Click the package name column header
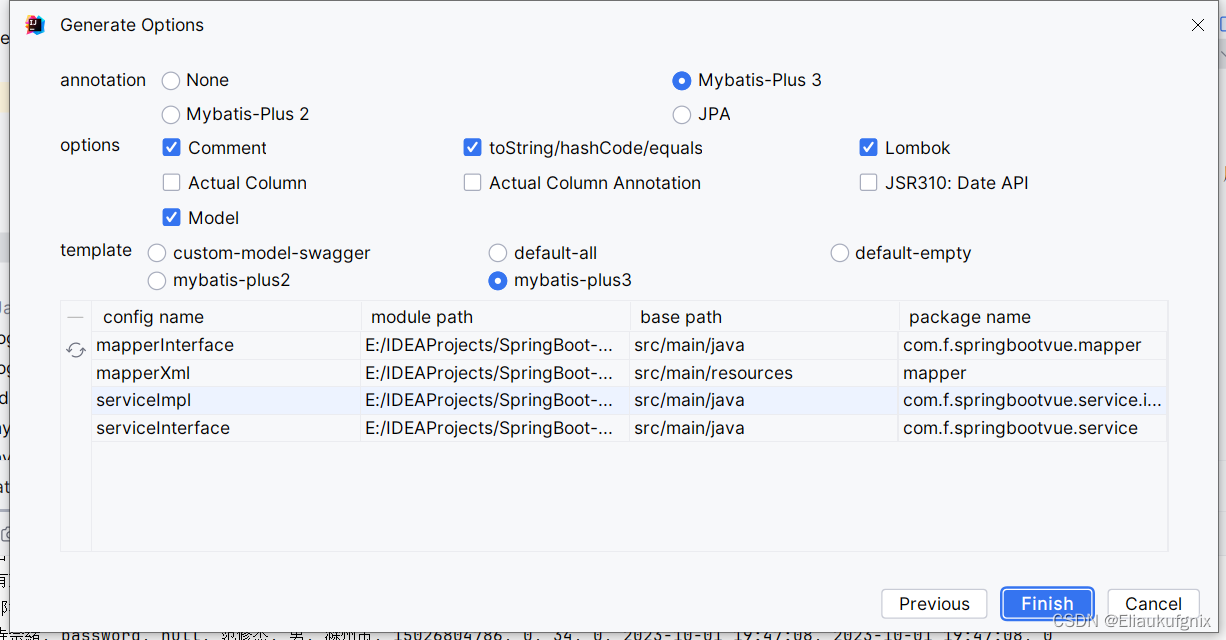 click(x=1033, y=317)
